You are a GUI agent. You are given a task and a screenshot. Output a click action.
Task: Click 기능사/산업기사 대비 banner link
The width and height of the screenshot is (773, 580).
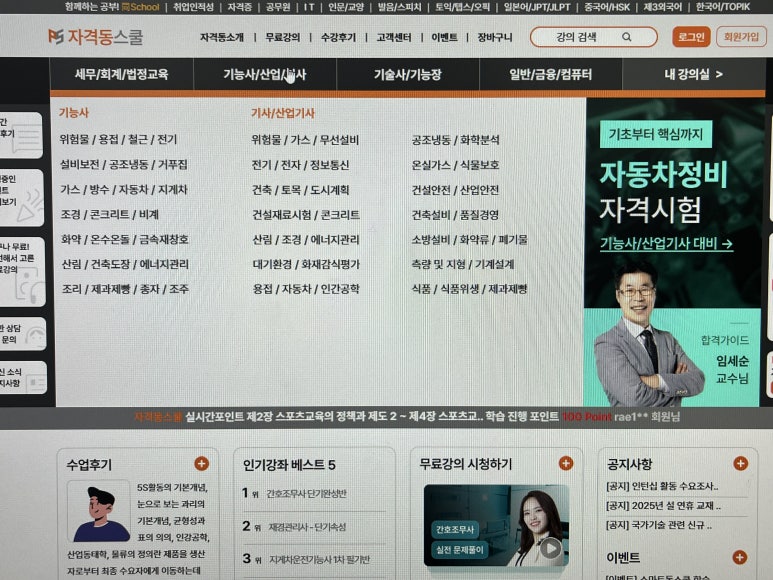click(666, 243)
